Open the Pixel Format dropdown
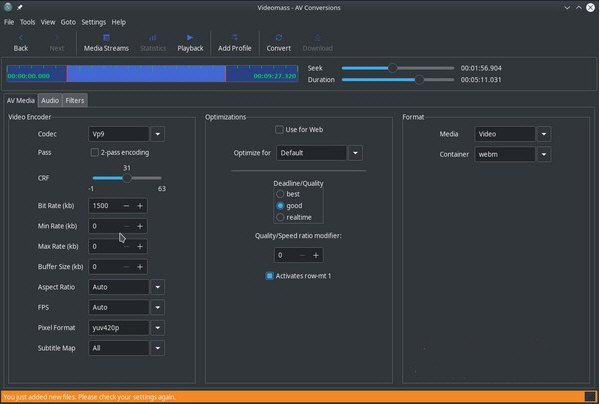 click(x=158, y=328)
